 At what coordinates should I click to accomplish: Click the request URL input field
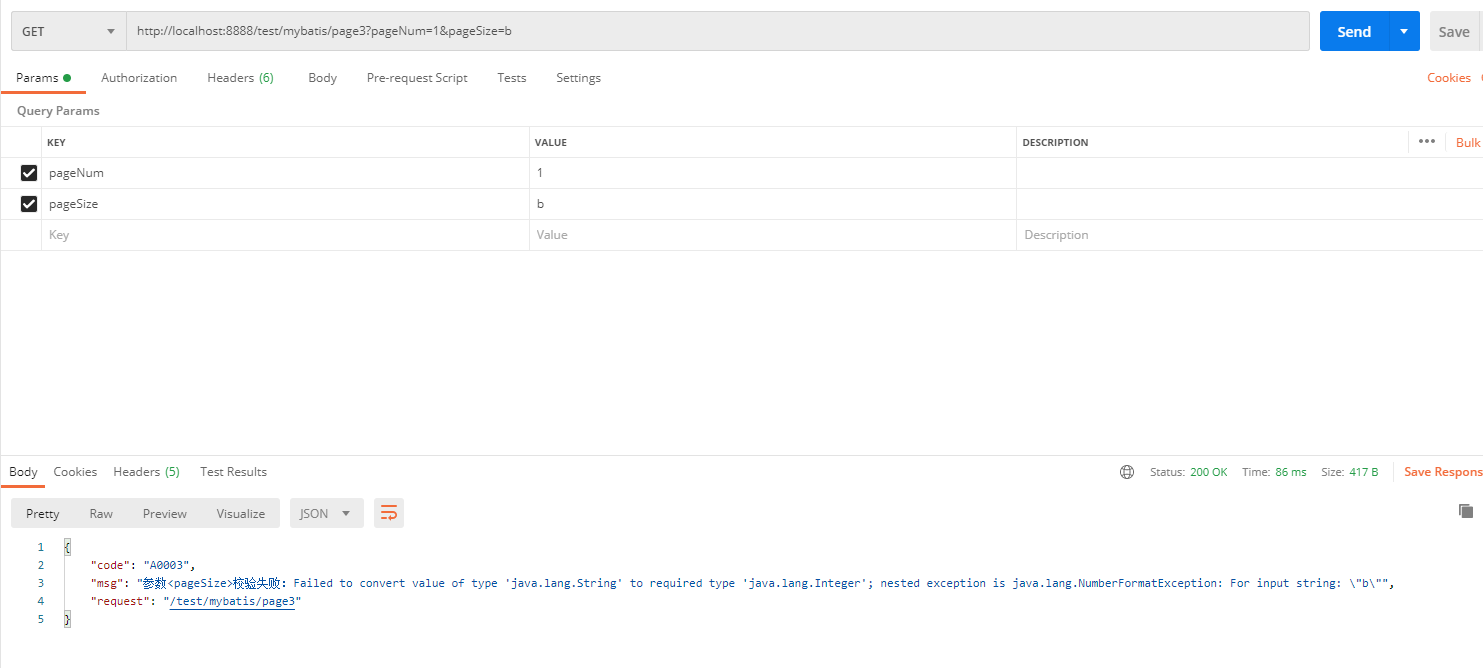click(718, 31)
